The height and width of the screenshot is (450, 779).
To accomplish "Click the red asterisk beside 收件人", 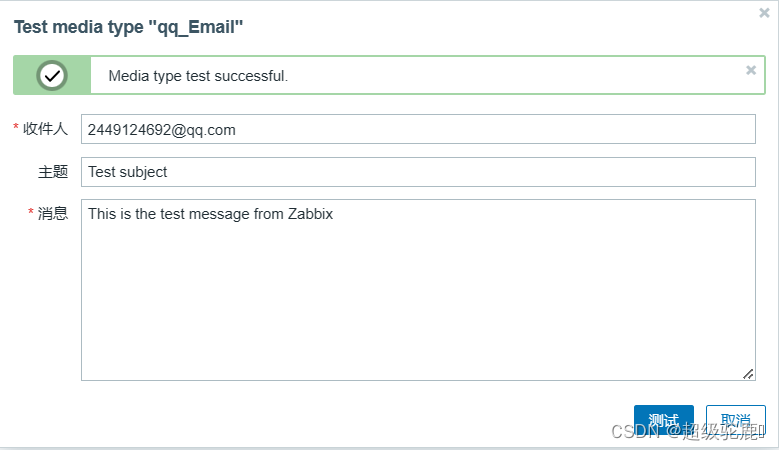I will (x=15, y=128).
